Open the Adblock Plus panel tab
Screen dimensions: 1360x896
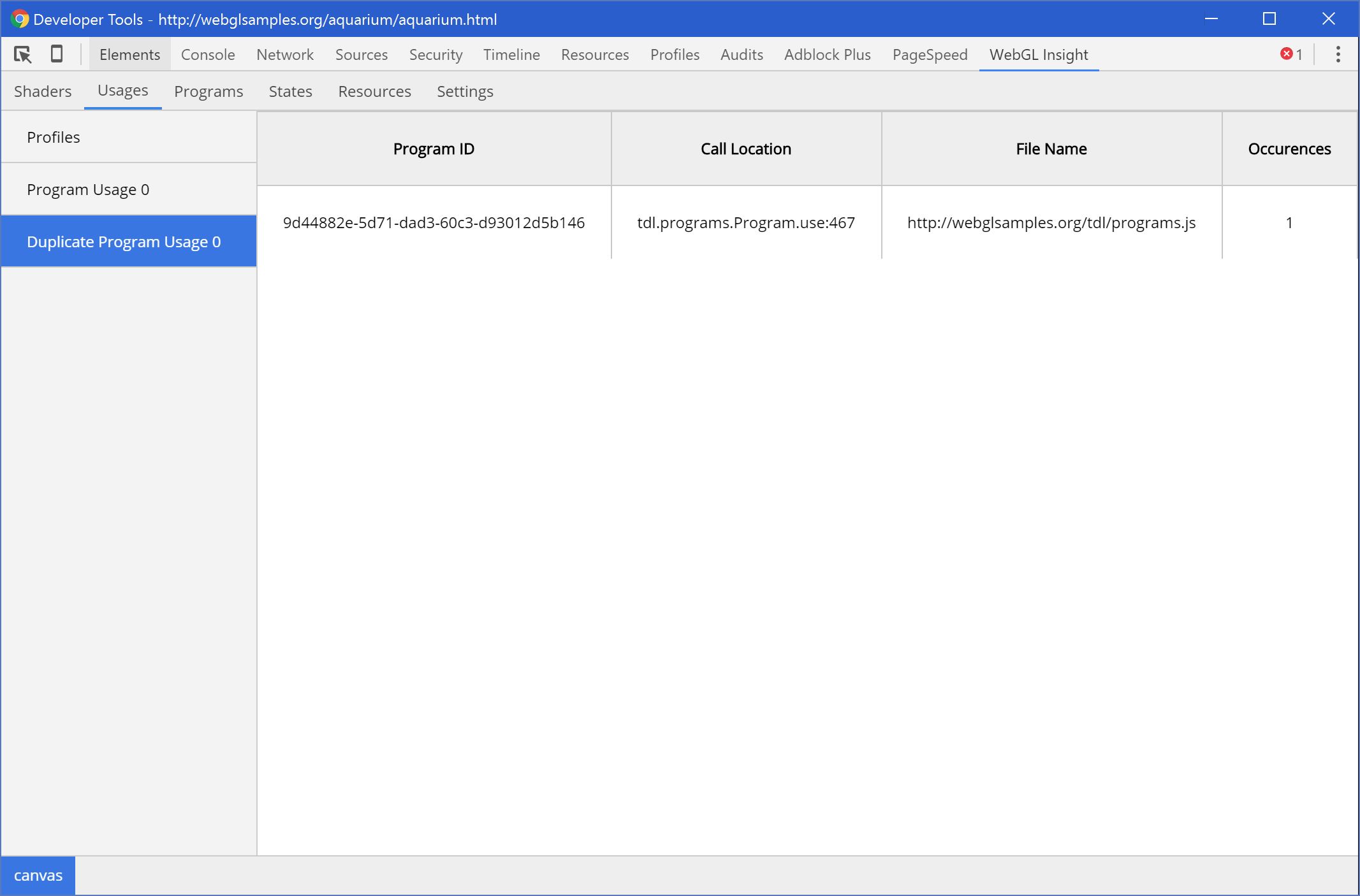click(x=827, y=55)
